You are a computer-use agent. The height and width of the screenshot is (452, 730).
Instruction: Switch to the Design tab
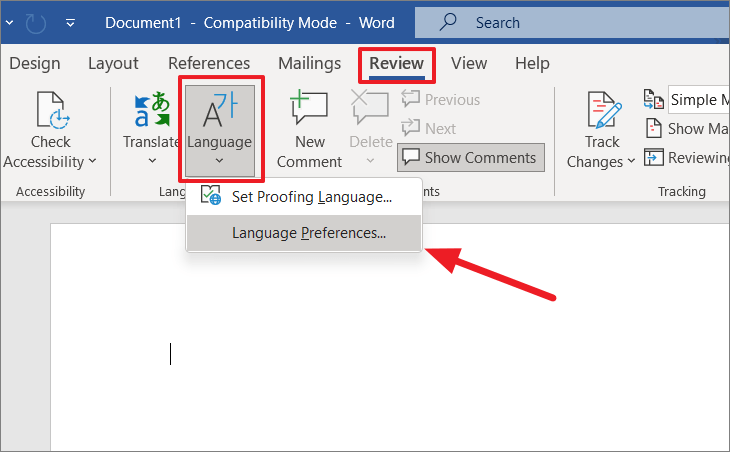35,63
